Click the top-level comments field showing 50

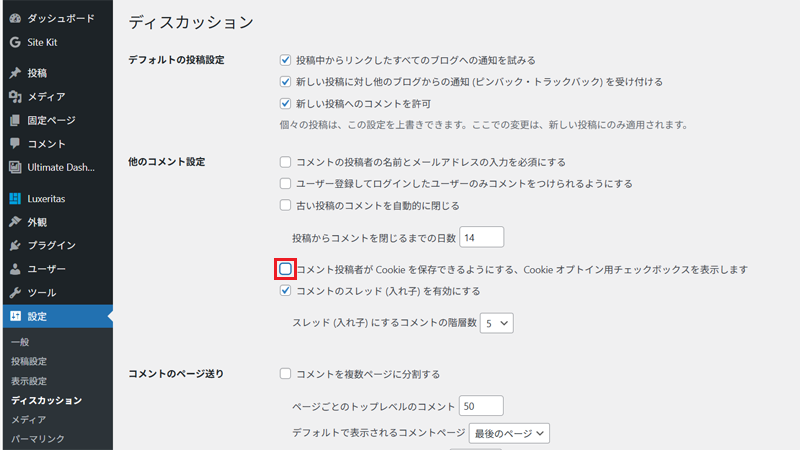[481, 405]
